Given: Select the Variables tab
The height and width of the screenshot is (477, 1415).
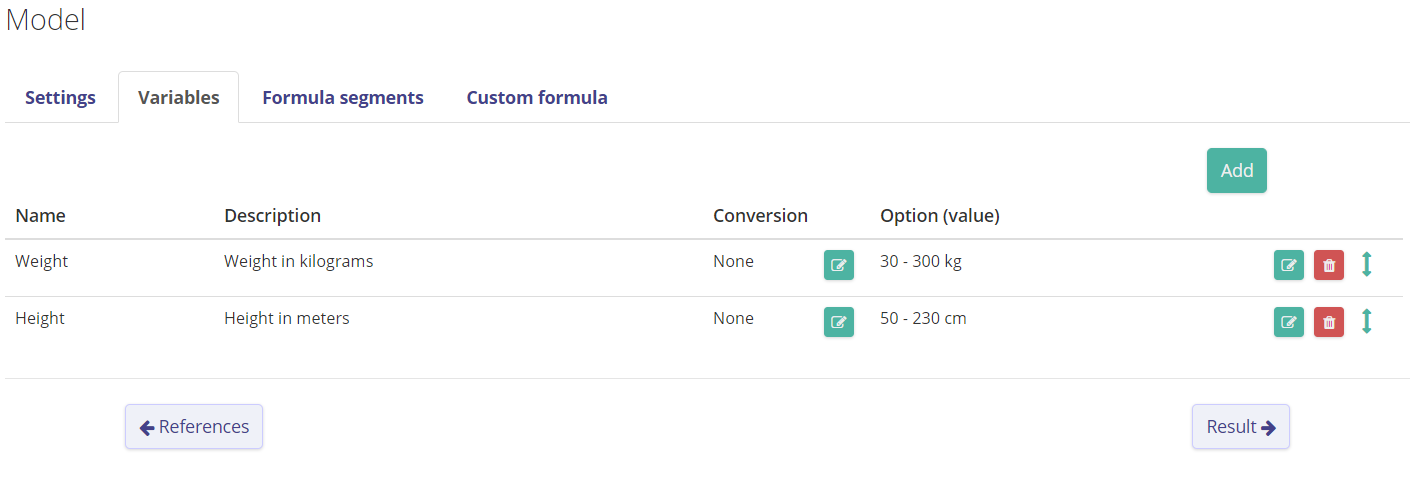Looking at the screenshot, I should (178, 98).
